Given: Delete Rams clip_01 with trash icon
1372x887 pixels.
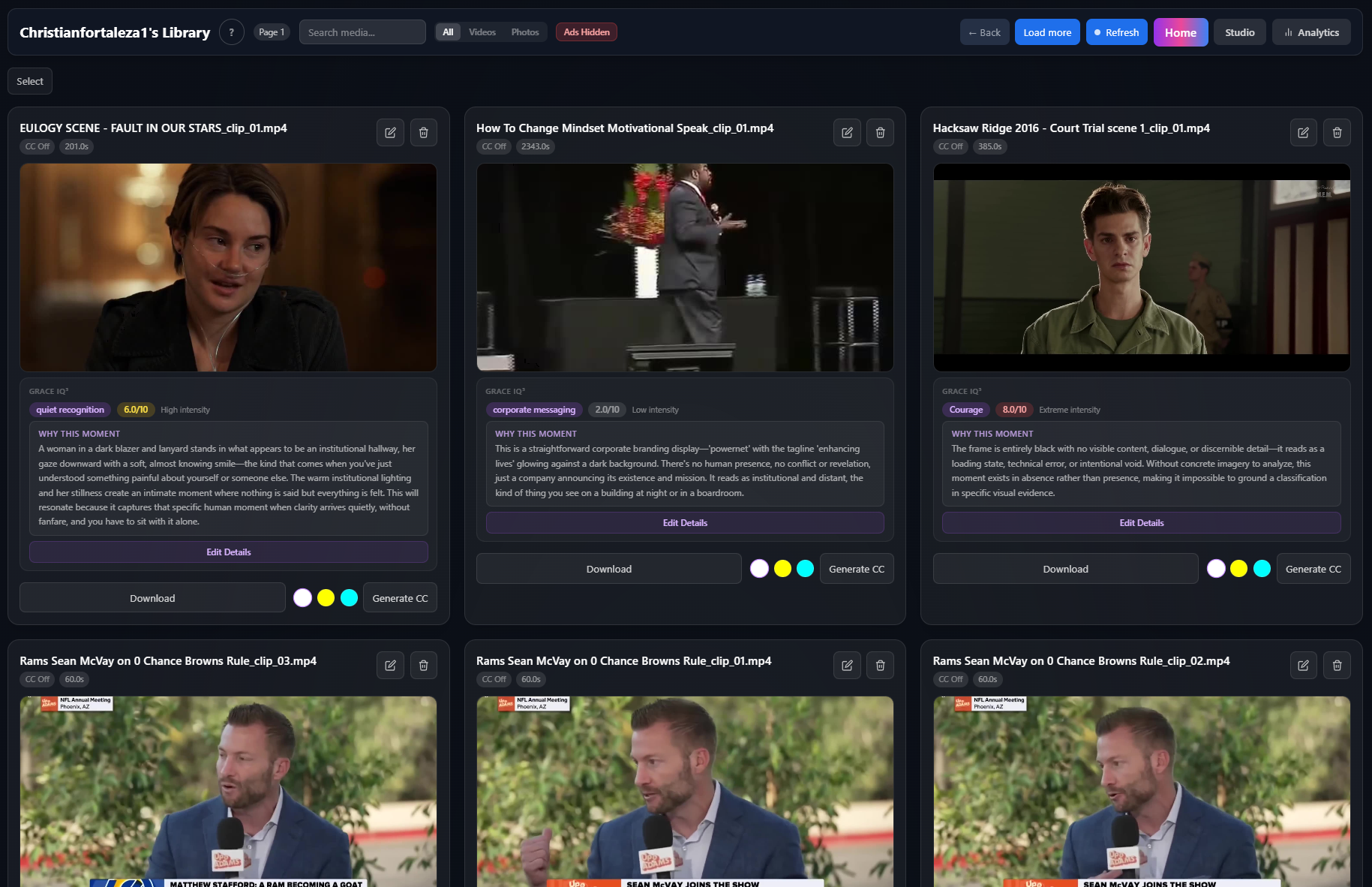Looking at the screenshot, I should click(880, 665).
